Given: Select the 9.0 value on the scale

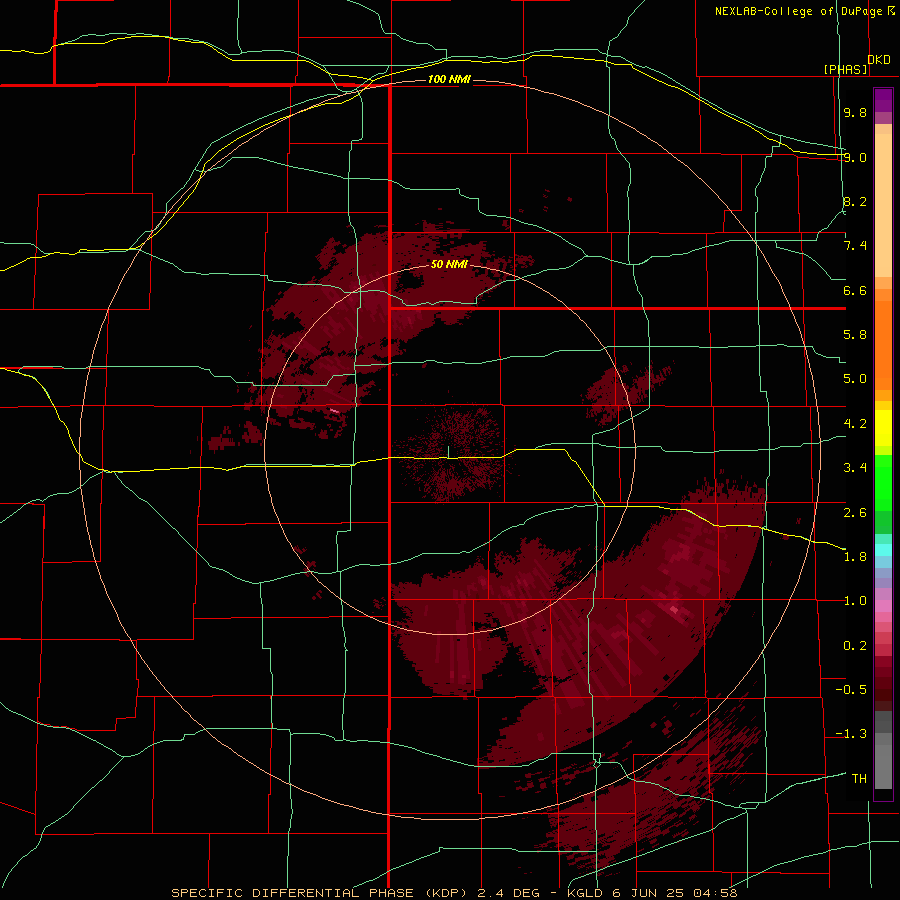Looking at the screenshot, I should pyautogui.click(x=855, y=157).
